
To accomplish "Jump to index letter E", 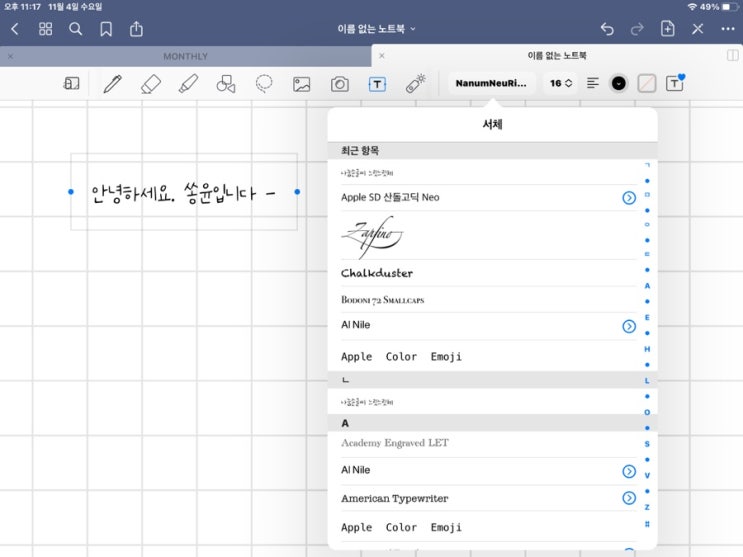I will 647,318.
